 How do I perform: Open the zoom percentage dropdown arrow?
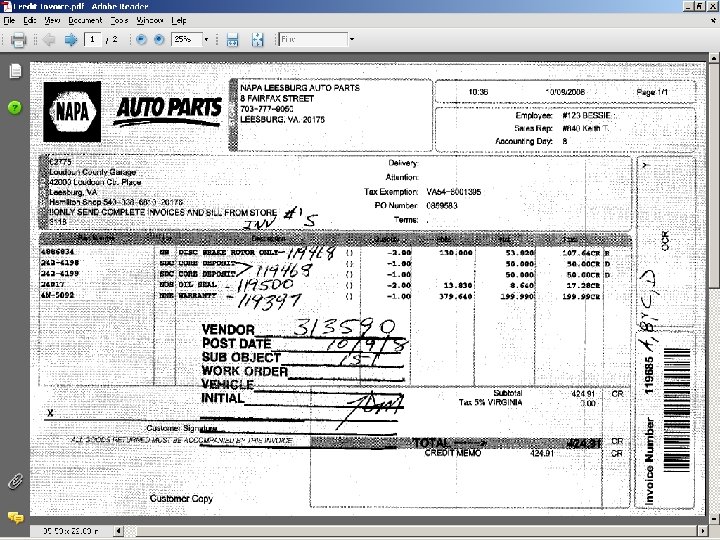click(x=206, y=39)
